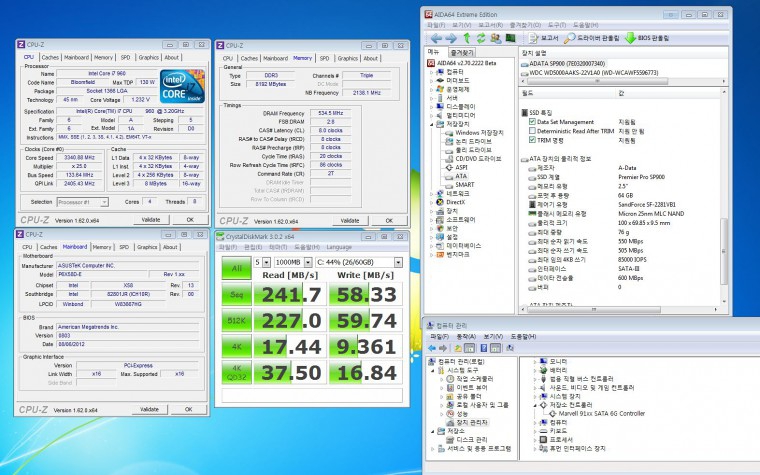
Task: Toggle console tree icon in Computer Management toolbar
Action: (x=470, y=348)
